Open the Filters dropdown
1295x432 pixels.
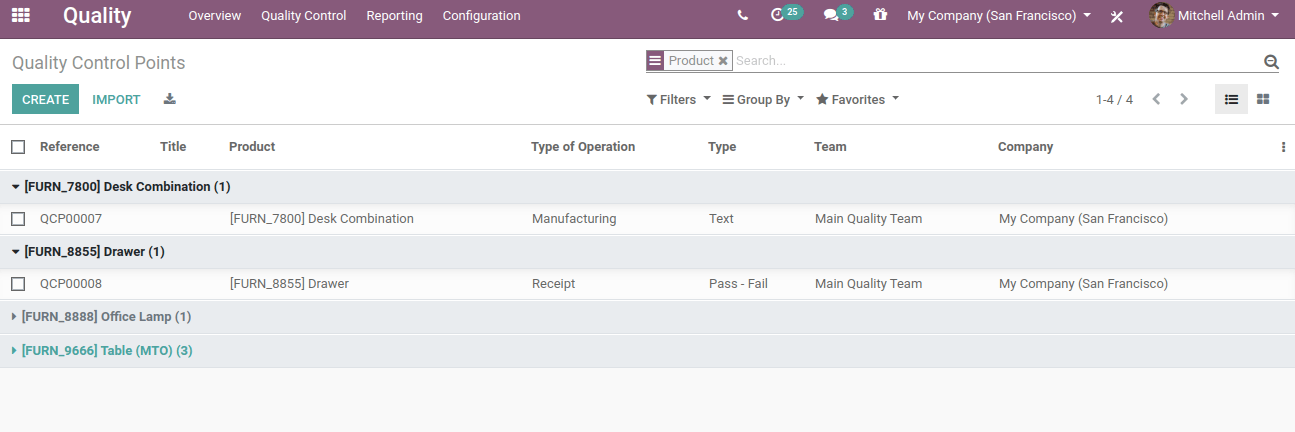pyautogui.click(x=679, y=100)
